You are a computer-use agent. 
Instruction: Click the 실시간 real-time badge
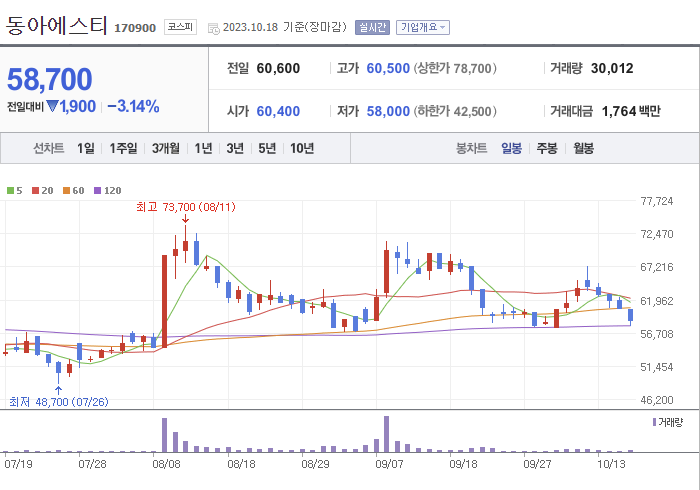click(x=372, y=27)
